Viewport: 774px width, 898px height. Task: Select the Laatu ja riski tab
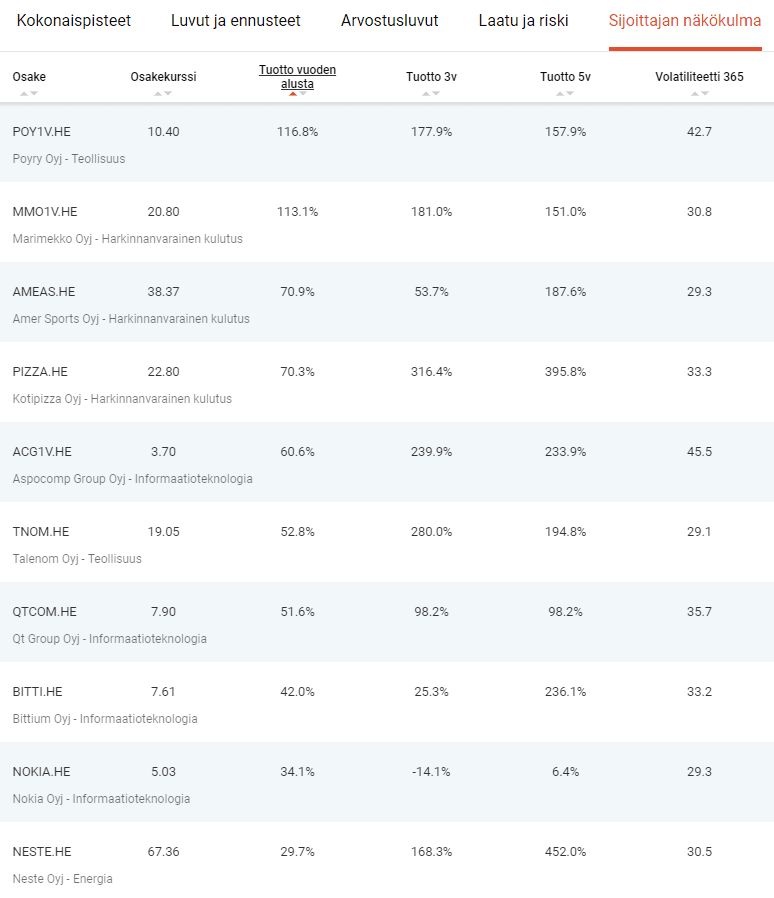point(524,21)
